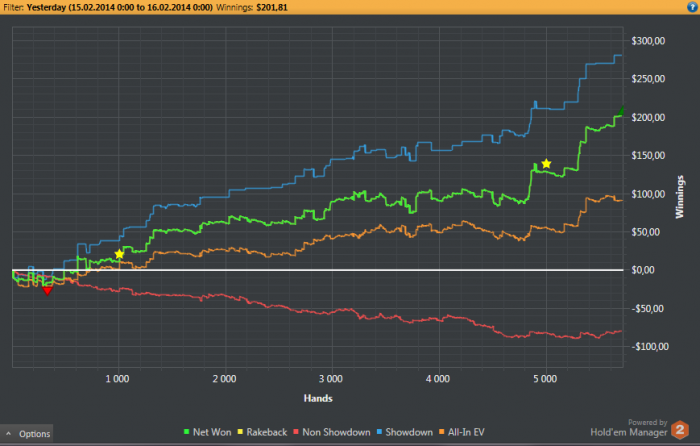This screenshot has width=700, height=446.
Task: Click the $50,00 axis label
Action: coord(645,232)
